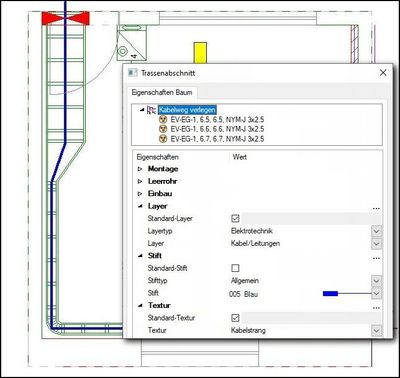Open the Layertyp Elektrotechnik dropdown
Image resolution: width=400 pixels, height=378 pixels.
click(x=376, y=231)
